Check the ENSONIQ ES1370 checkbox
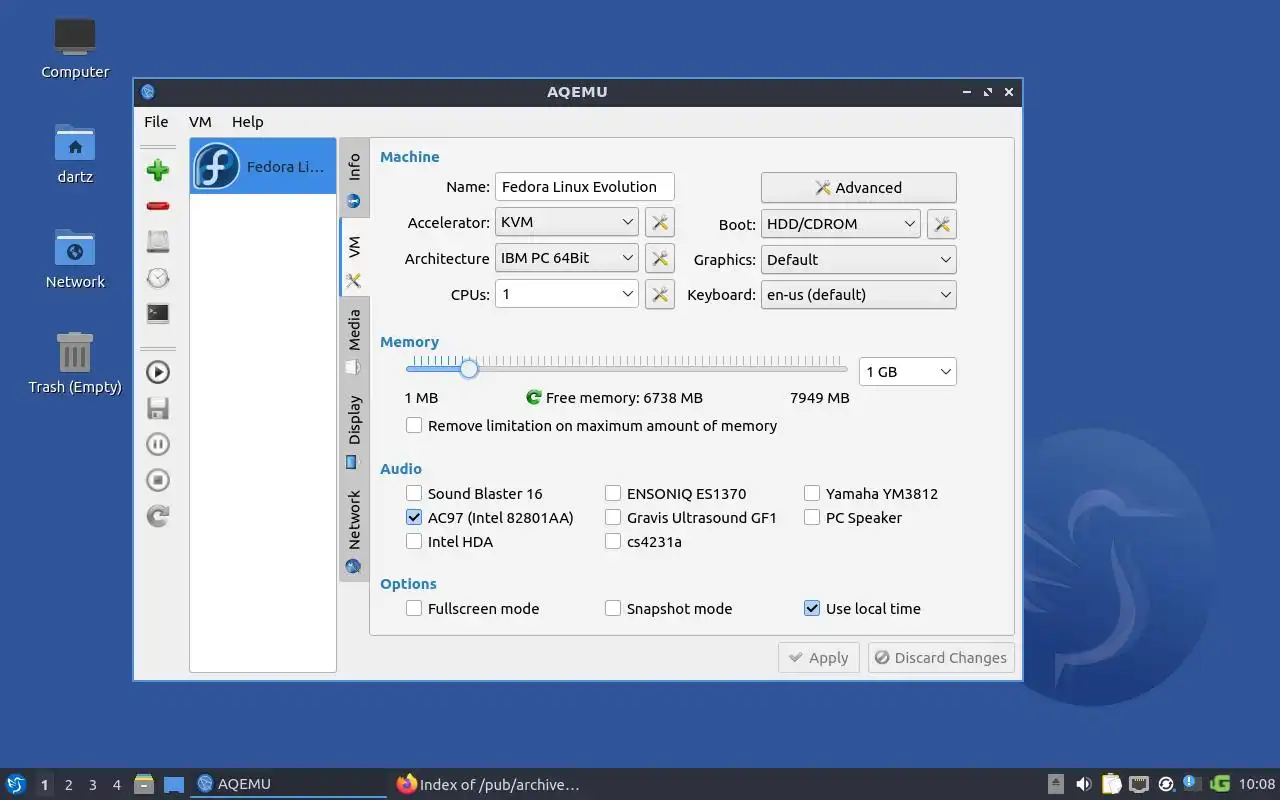Screen dimensions: 1280x800 pos(613,493)
